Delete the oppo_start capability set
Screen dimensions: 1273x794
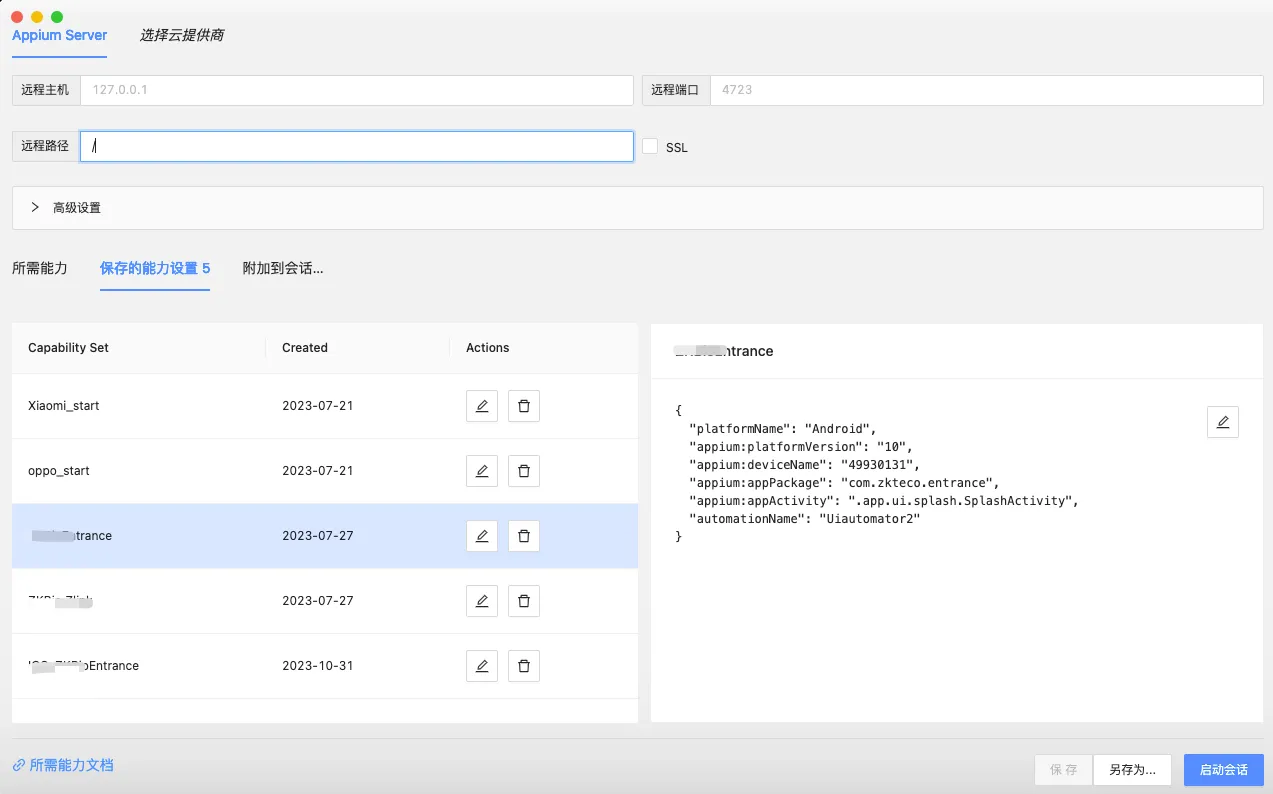click(x=524, y=471)
